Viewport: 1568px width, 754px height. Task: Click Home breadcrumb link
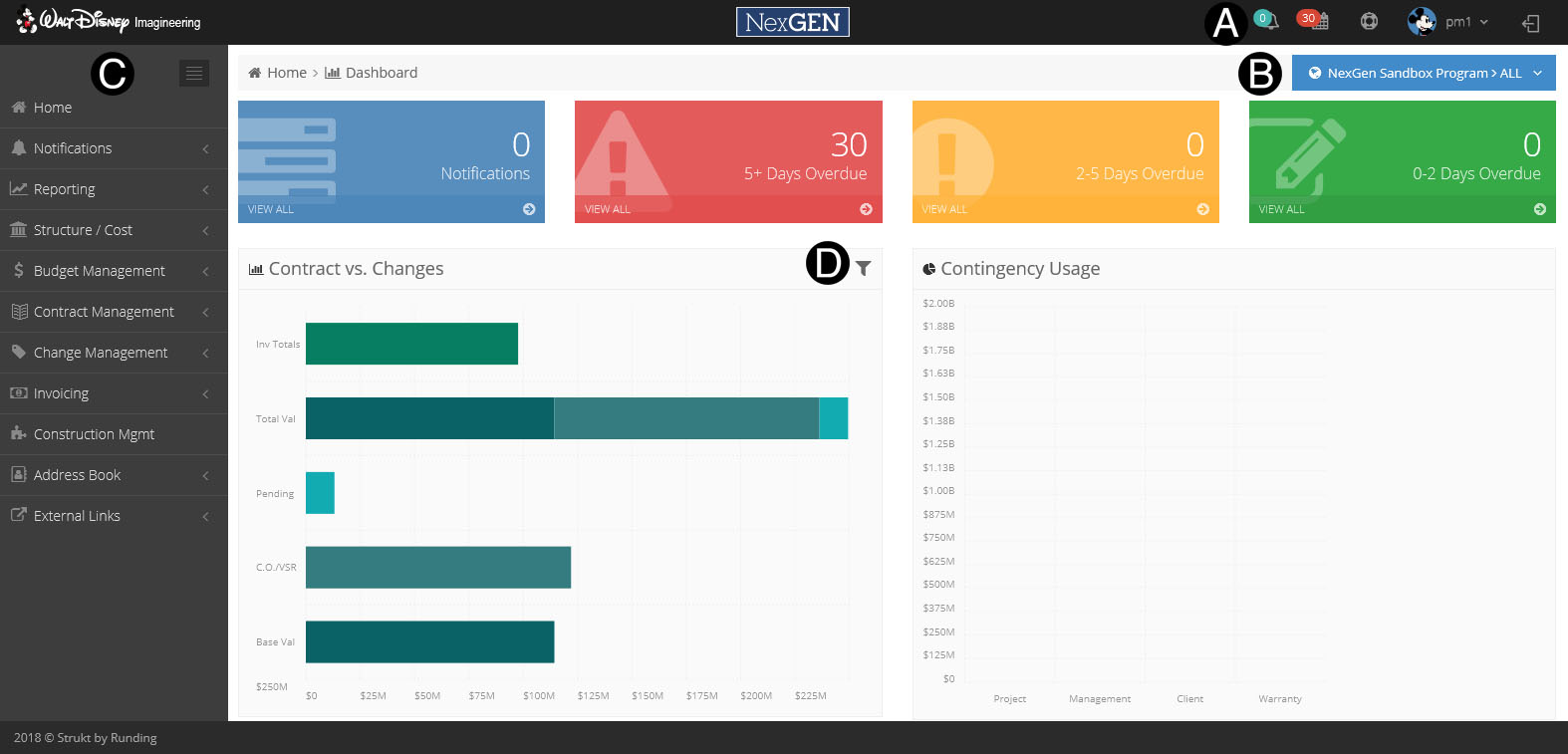[x=286, y=73]
